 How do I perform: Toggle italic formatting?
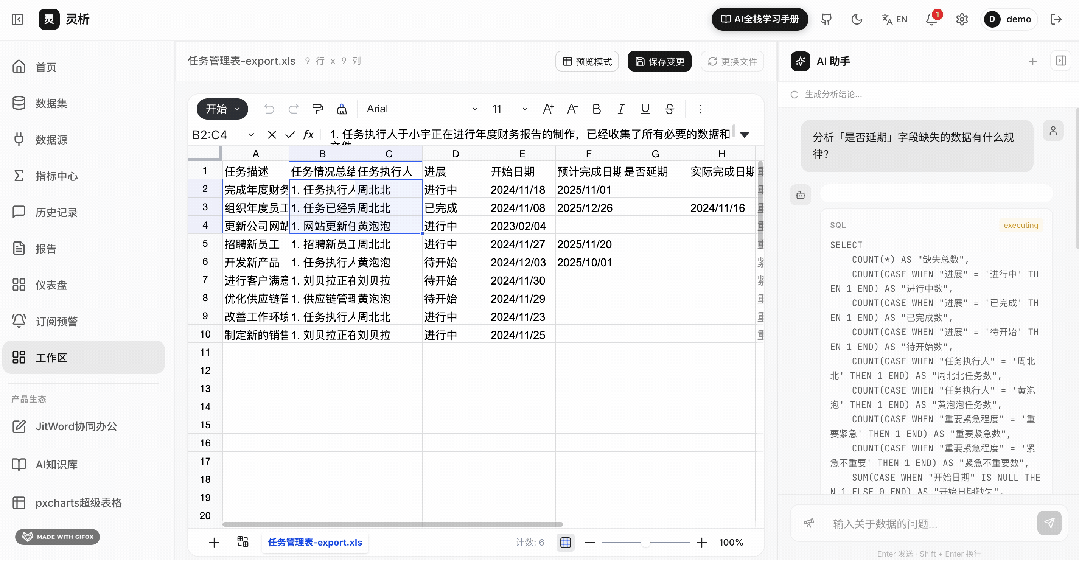point(621,109)
